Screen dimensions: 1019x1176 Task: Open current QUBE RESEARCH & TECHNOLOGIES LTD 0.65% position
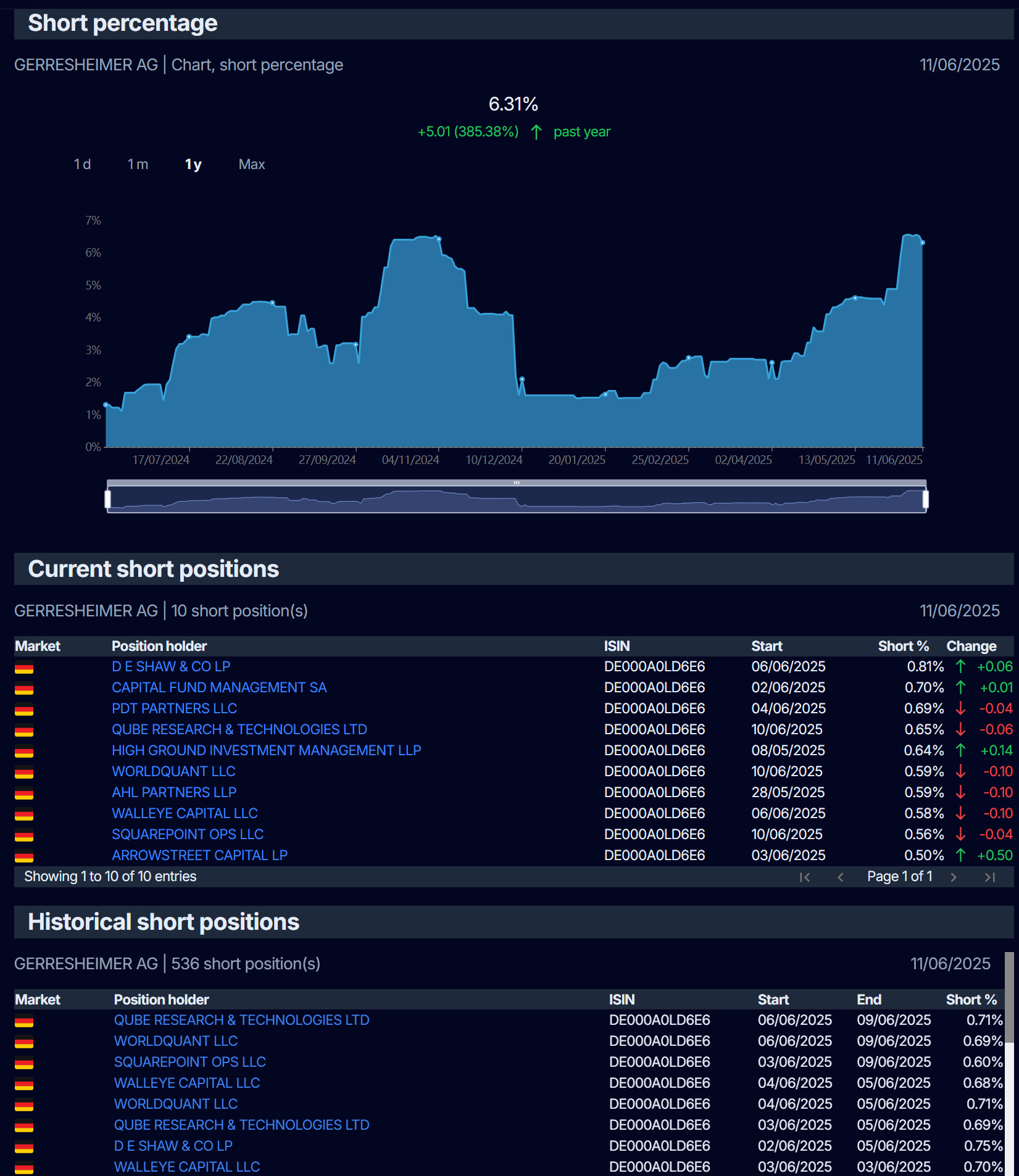239,729
